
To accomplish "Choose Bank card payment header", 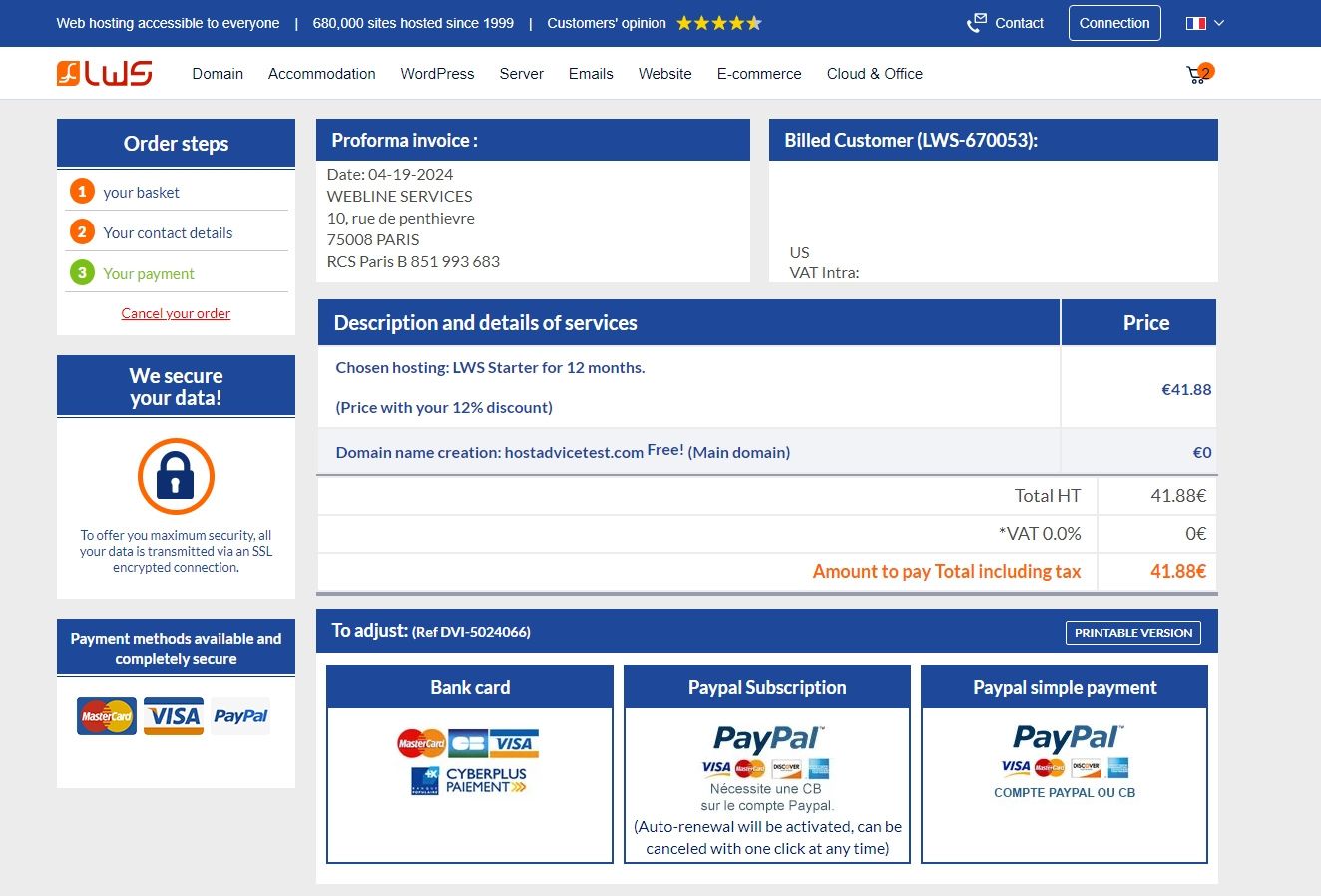I will [x=470, y=687].
